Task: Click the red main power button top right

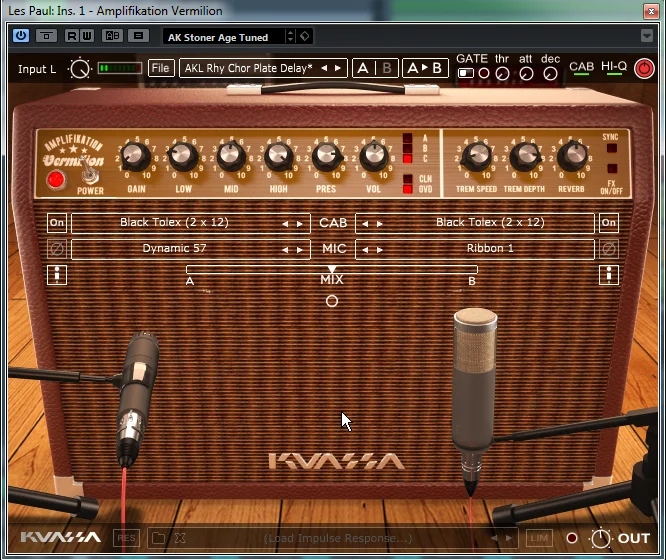Action: pyautogui.click(x=644, y=68)
